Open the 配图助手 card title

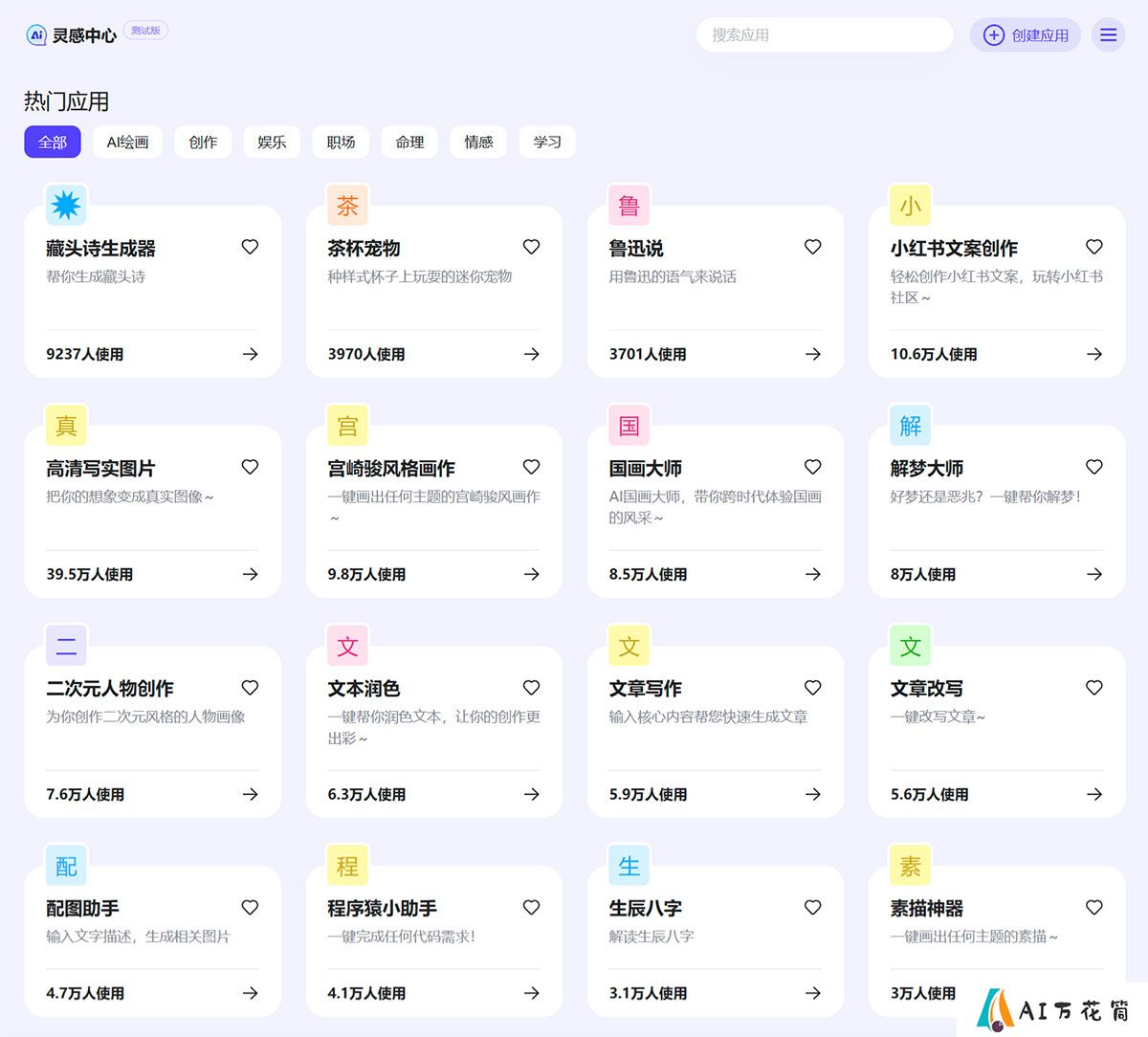click(x=82, y=909)
